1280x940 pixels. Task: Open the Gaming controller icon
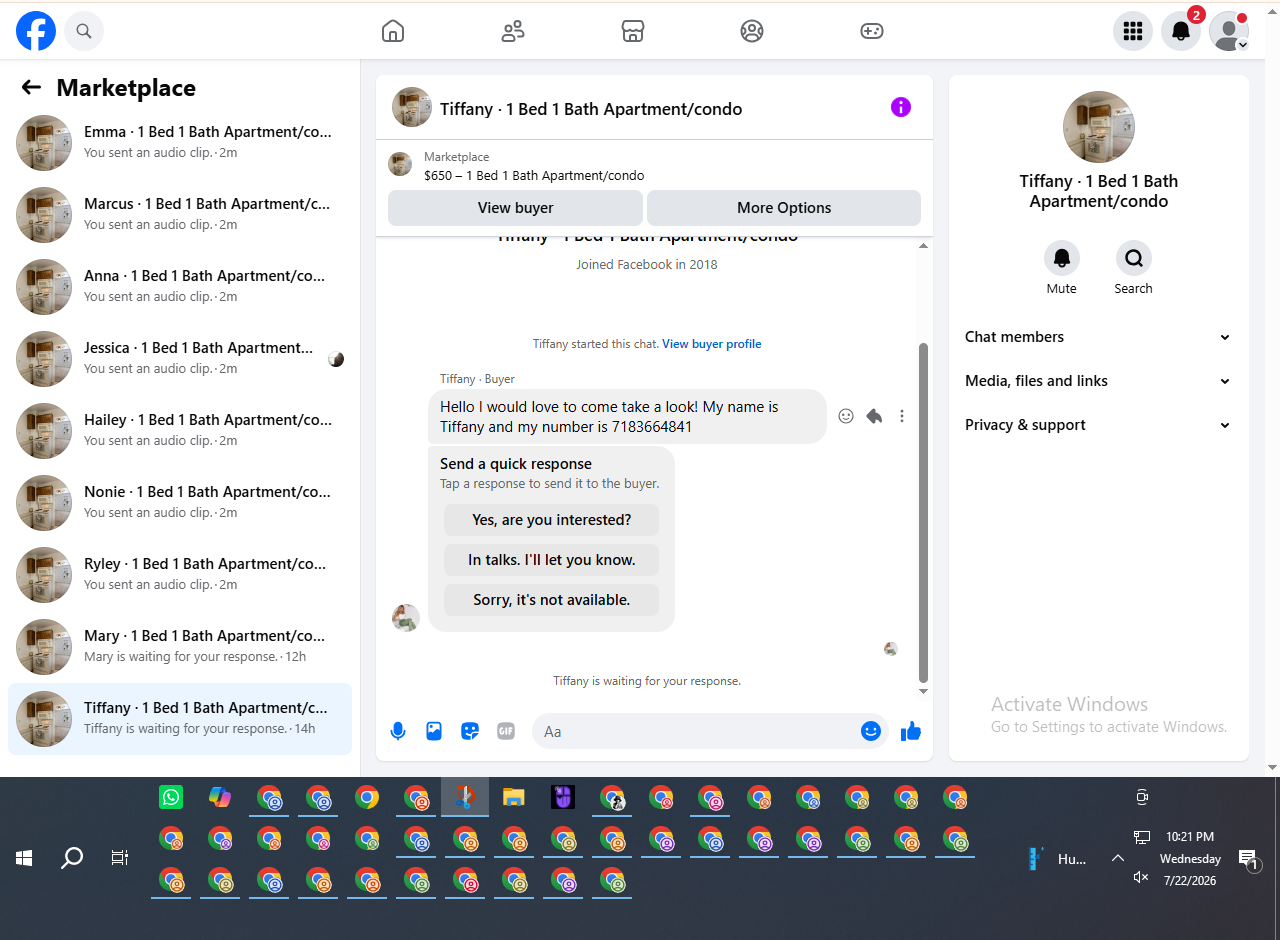point(872,32)
